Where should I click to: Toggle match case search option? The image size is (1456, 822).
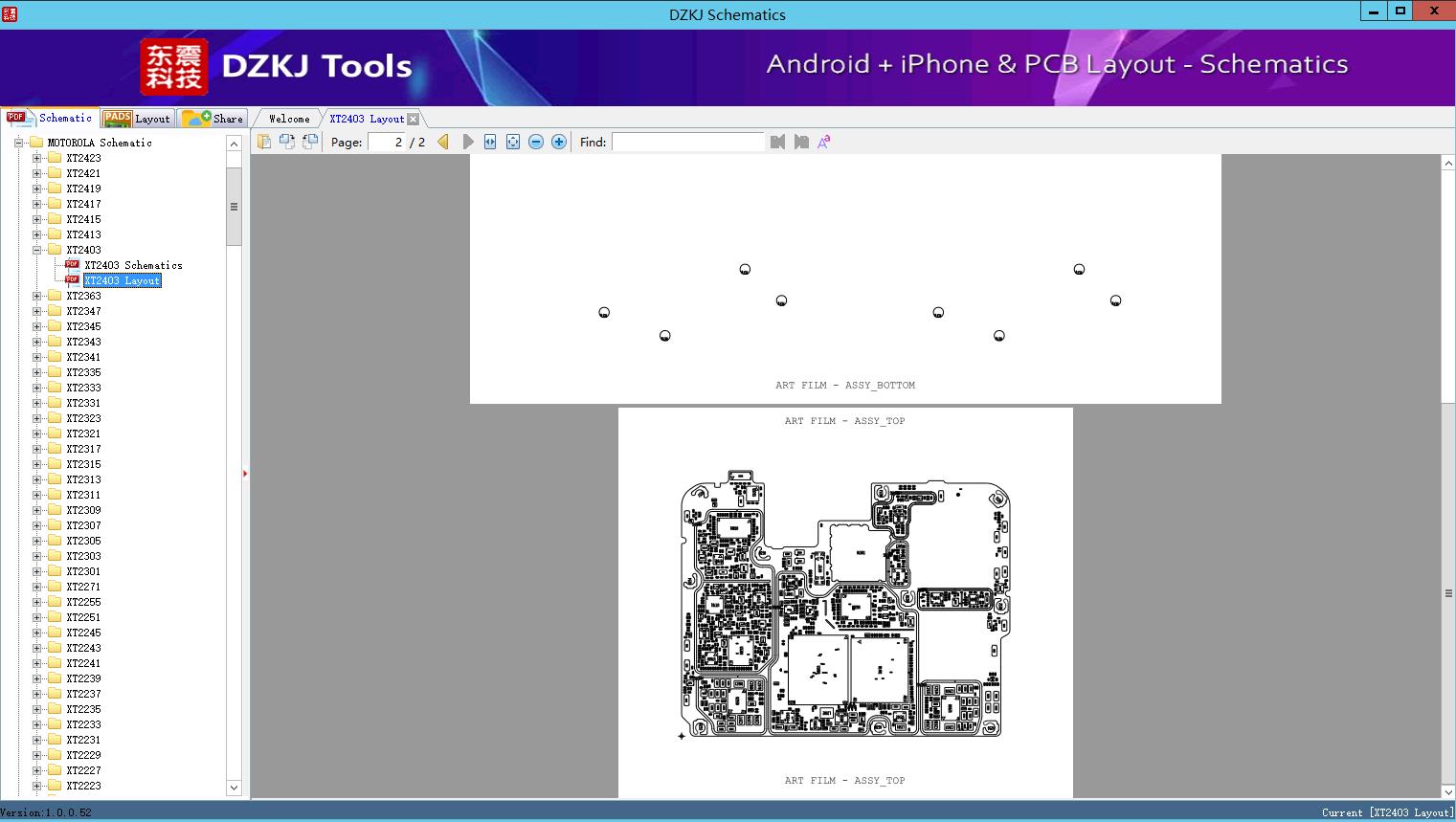[x=824, y=142]
